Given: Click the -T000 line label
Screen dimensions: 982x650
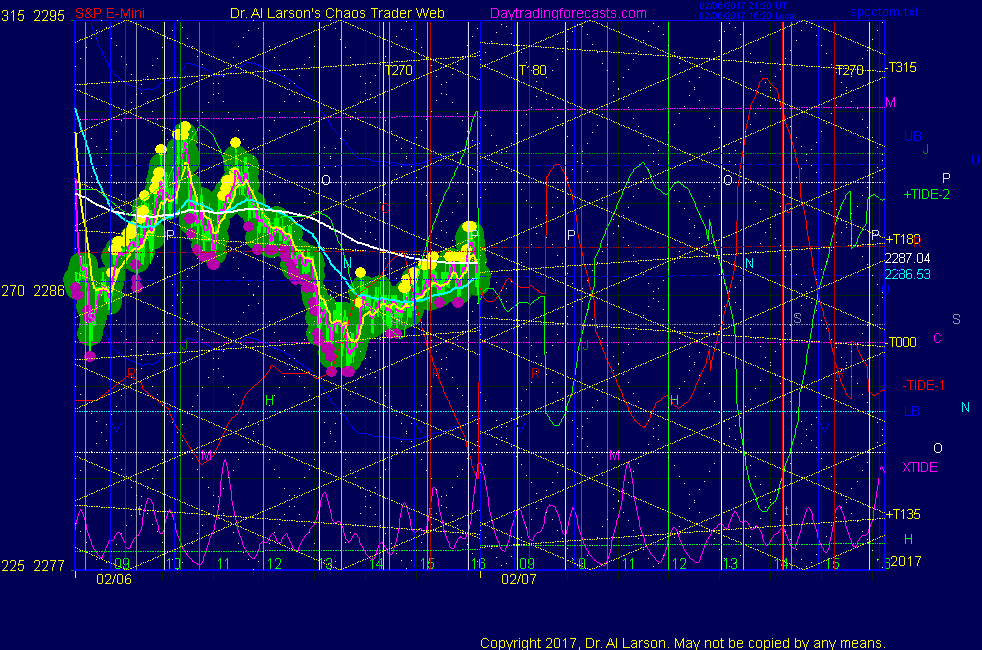Looking at the screenshot, I should pyautogui.click(x=902, y=342).
